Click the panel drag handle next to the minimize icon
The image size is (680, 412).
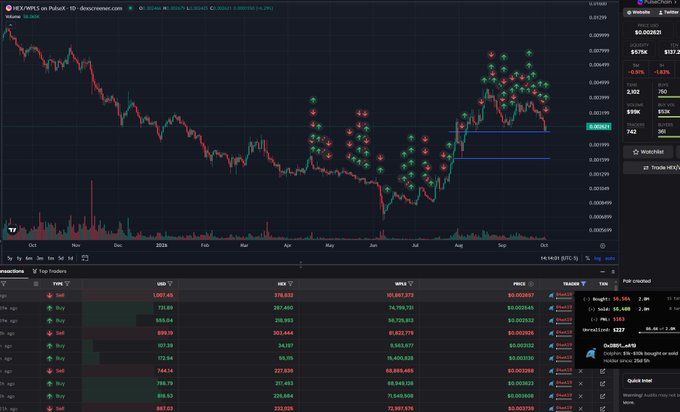(x=613, y=271)
